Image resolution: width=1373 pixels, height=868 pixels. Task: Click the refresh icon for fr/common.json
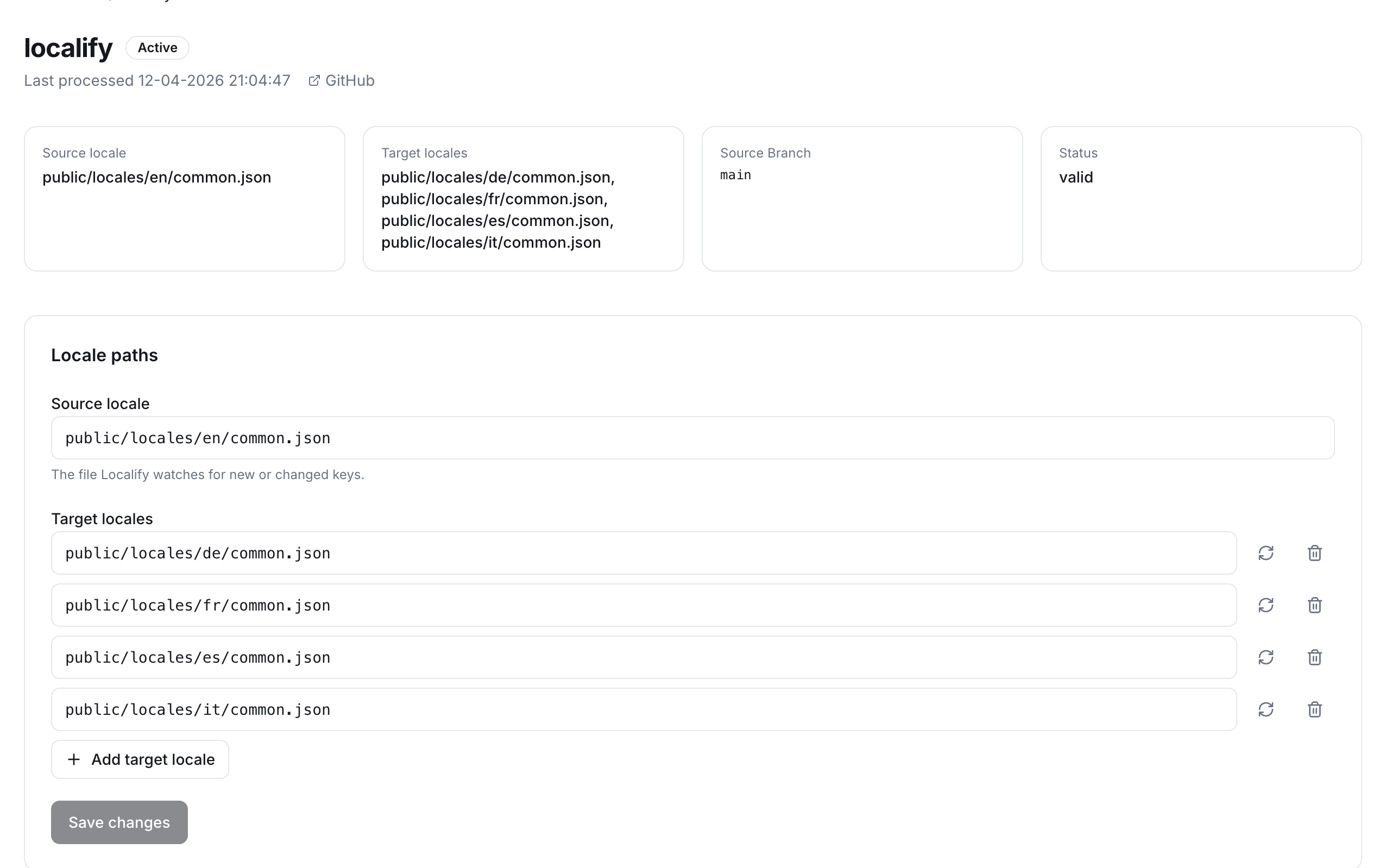1266,605
